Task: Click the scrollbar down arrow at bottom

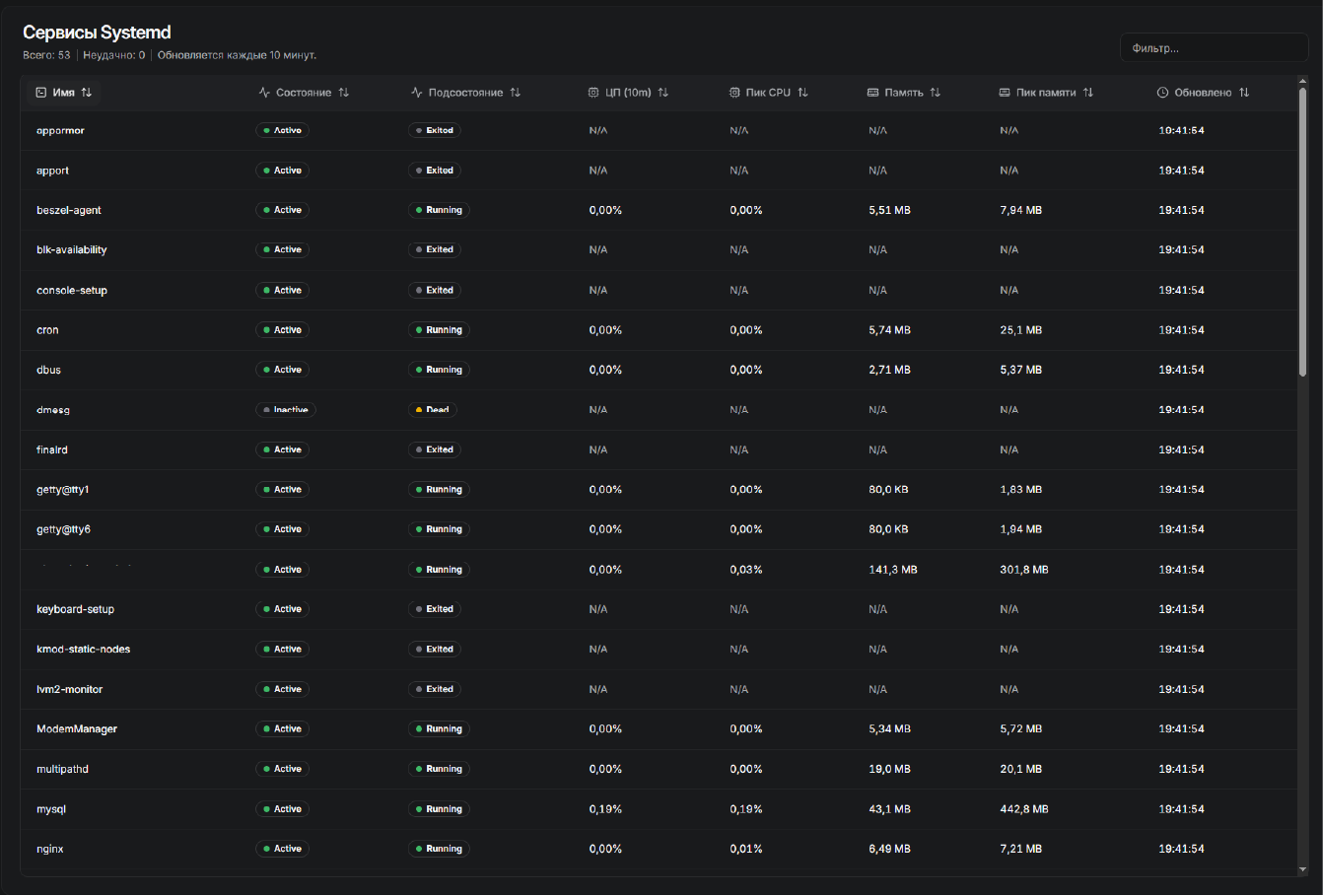Action: click(x=1302, y=869)
